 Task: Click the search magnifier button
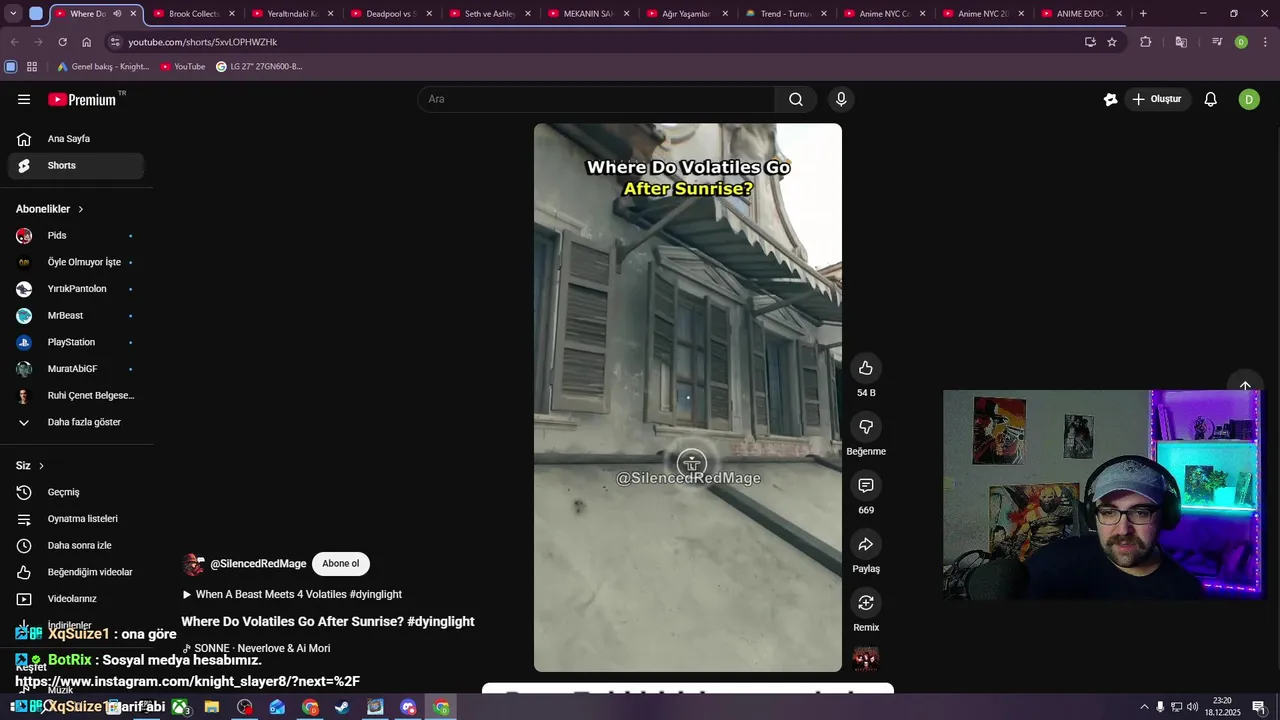pos(796,99)
